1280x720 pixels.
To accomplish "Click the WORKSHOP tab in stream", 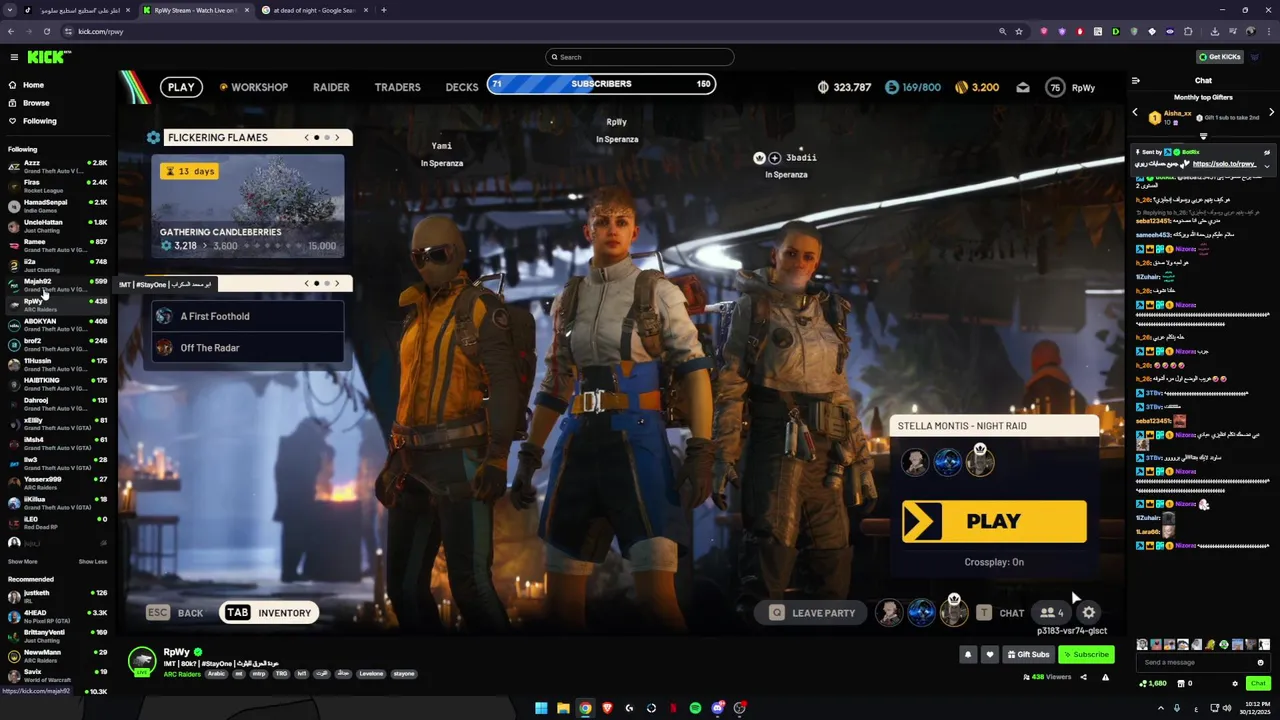I will [254, 87].
